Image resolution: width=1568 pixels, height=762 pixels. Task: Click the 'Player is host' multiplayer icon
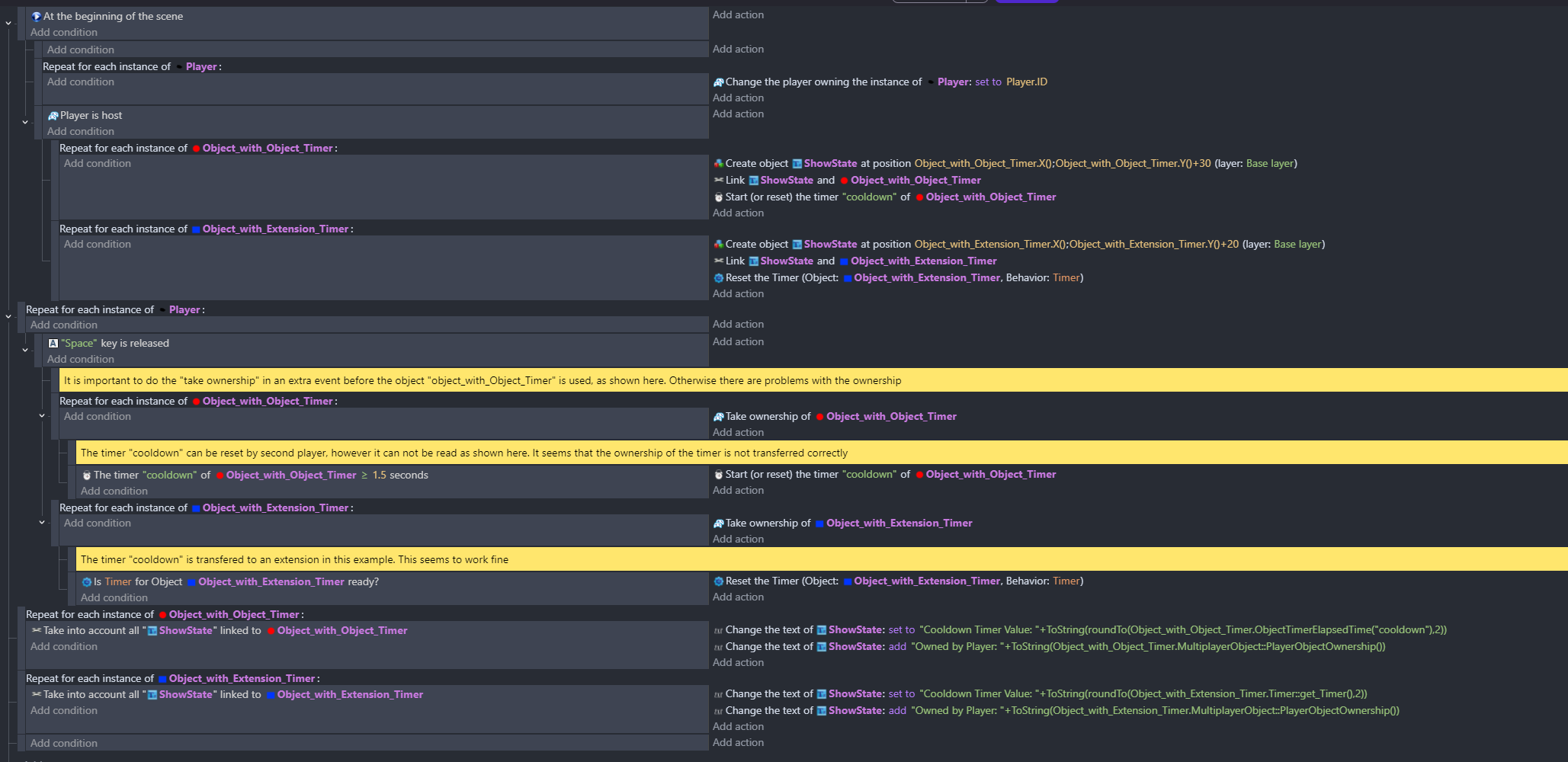pyautogui.click(x=53, y=116)
